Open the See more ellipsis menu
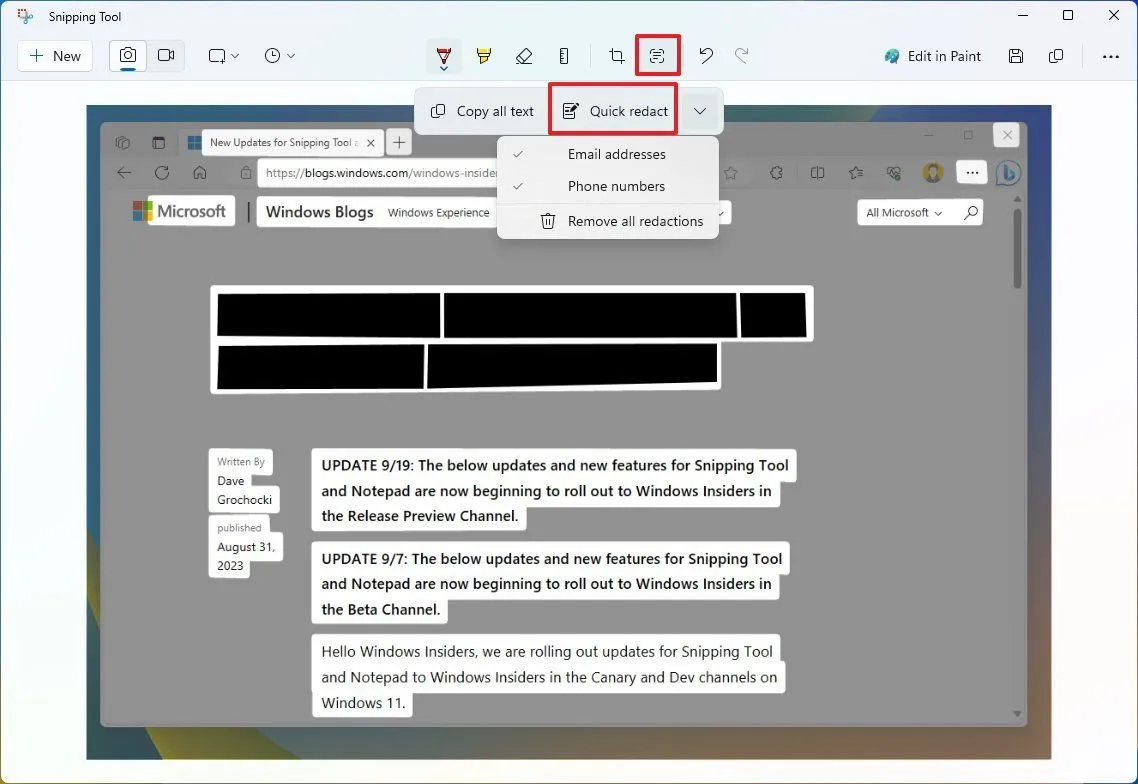Image resolution: width=1138 pixels, height=784 pixels. 1110,56
